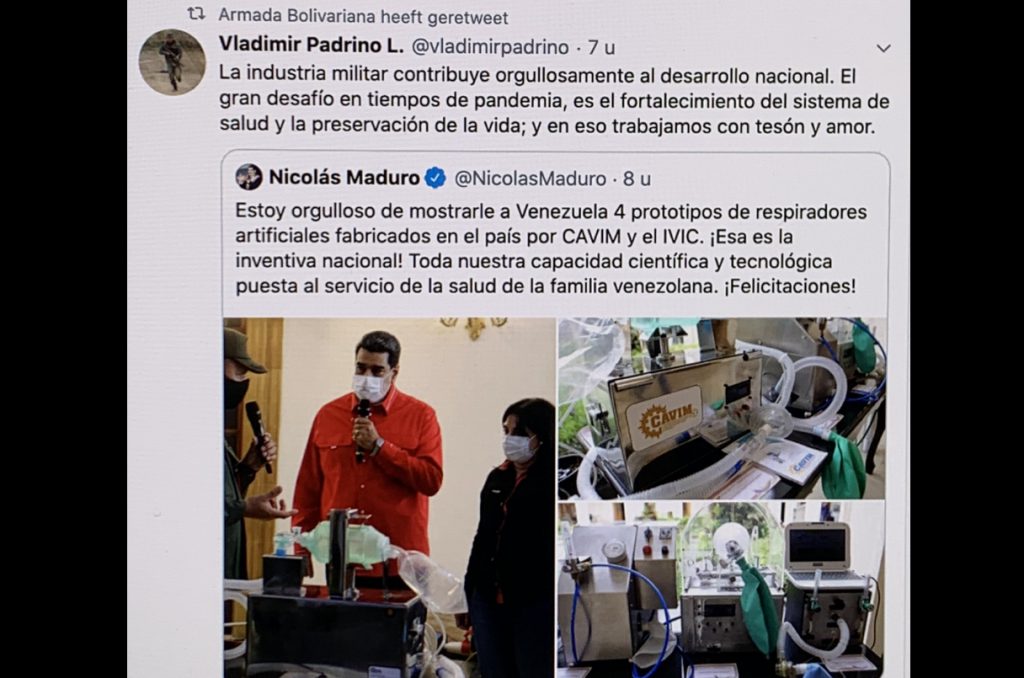Open the tweet options chevron menu
The width and height of the screenshot is (1024, 678).
tap(883, 48)
